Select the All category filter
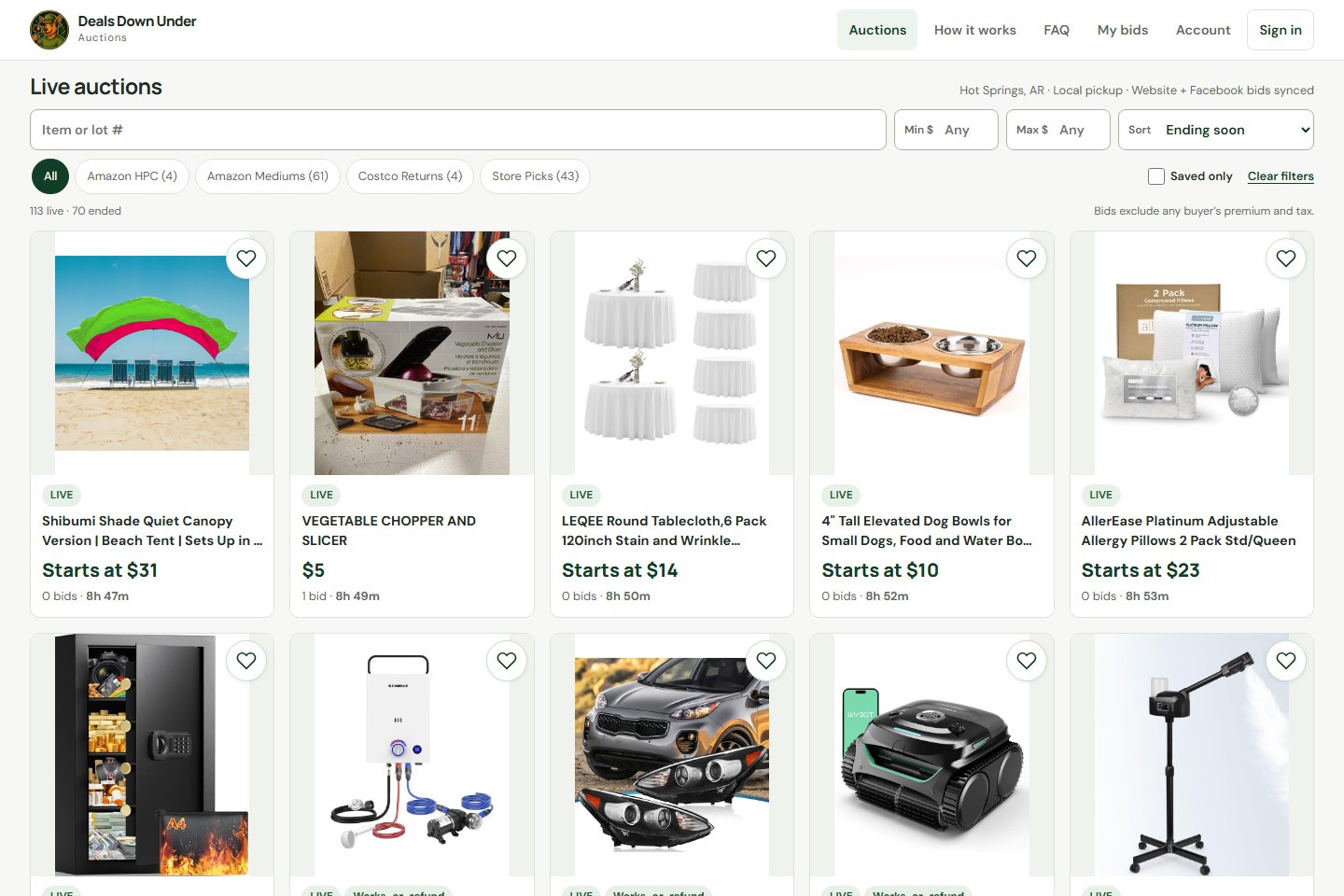The height and width of the screenshot is (896, 1344). 50,176
